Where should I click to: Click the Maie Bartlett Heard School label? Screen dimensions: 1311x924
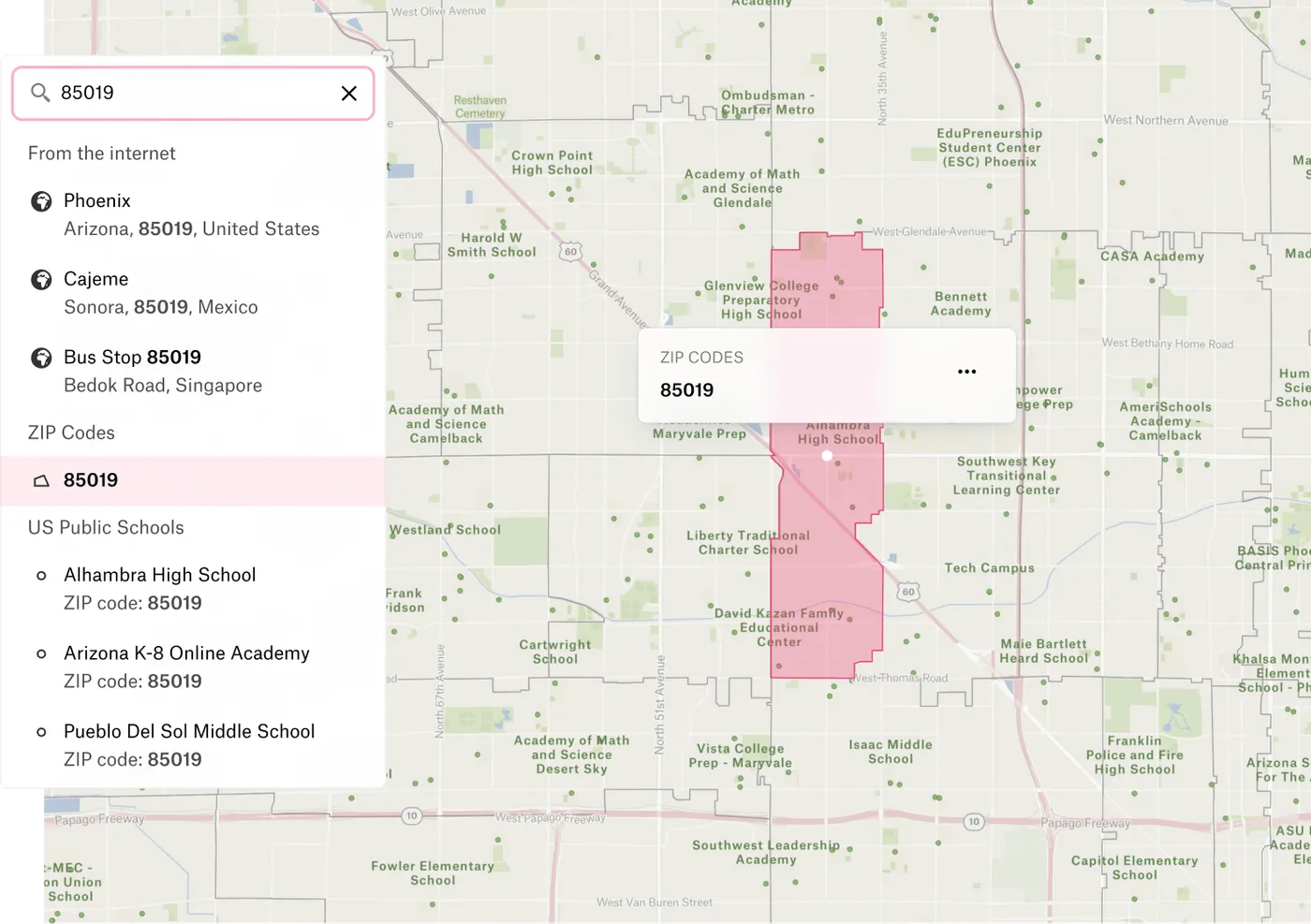pos(1044,651)
